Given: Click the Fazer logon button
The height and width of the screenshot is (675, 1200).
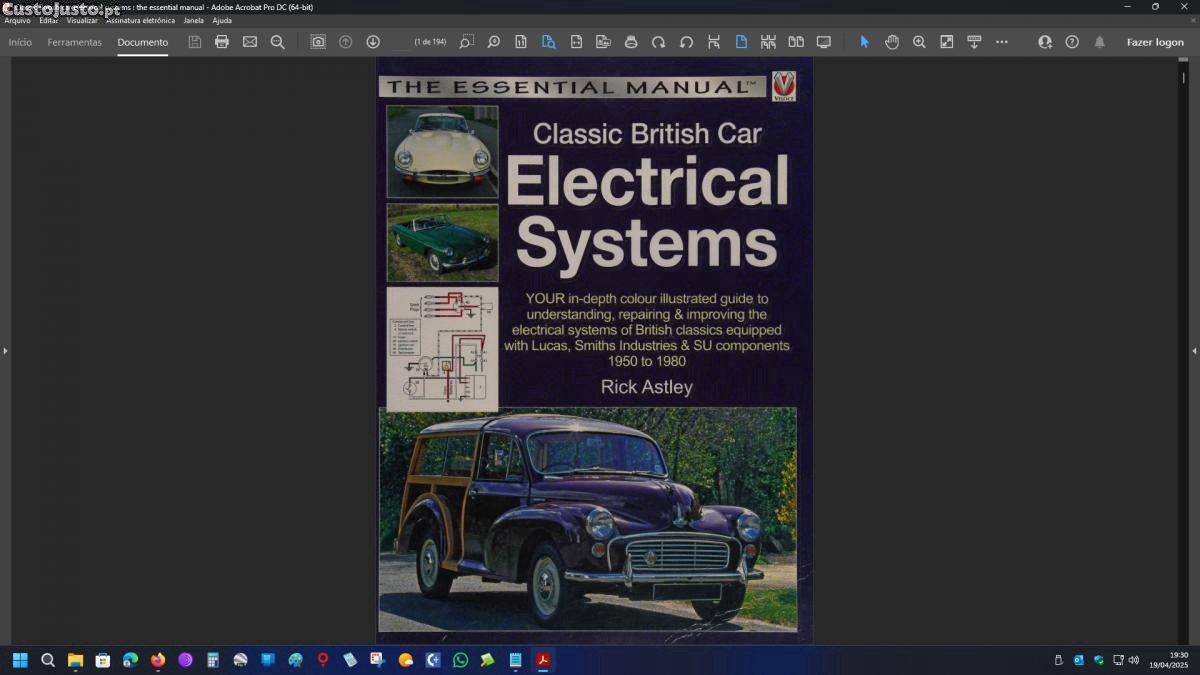Looking at the screenshot, I should pos(1155,42).
